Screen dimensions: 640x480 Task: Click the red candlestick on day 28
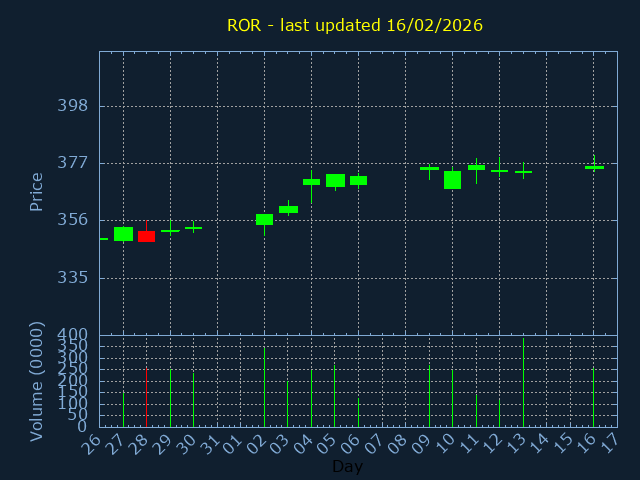pyautogui.click(x=146, y=236)
